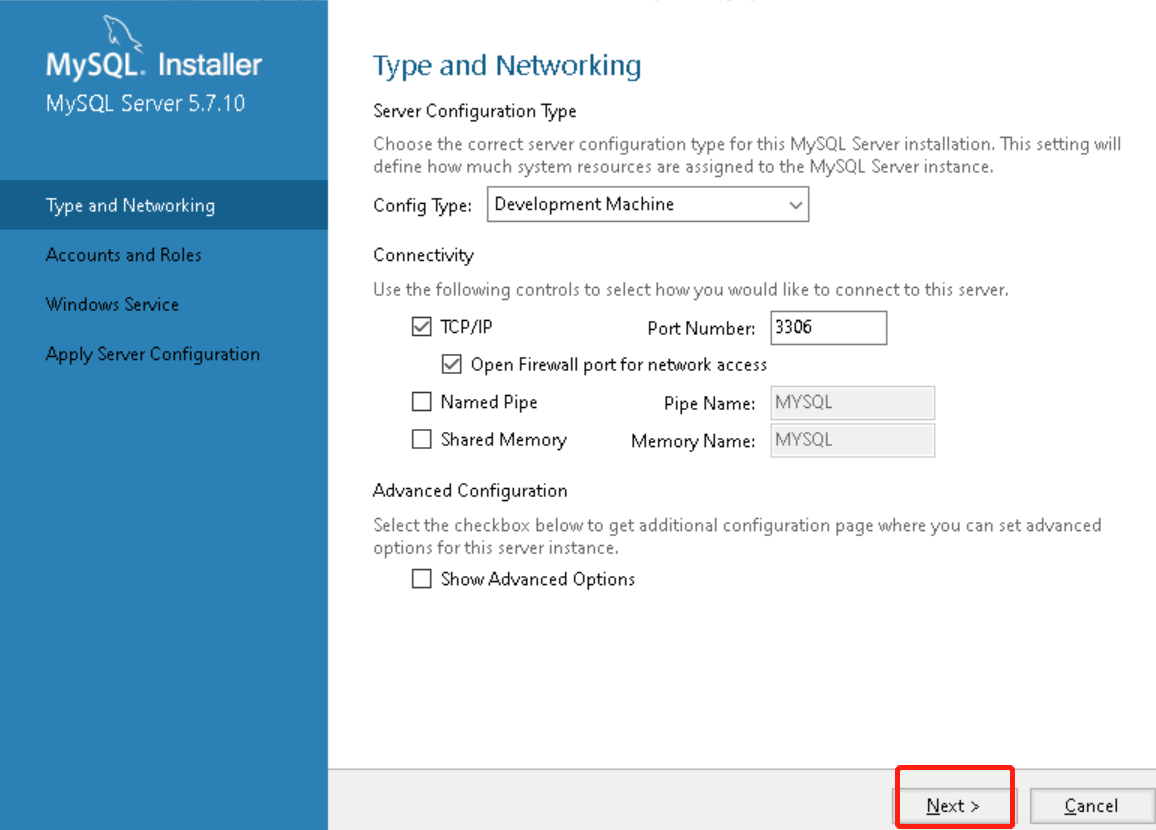Screen dimensions: 1156x830
Task: Go to Accounts and Roles step
Action: coord(124,255)
